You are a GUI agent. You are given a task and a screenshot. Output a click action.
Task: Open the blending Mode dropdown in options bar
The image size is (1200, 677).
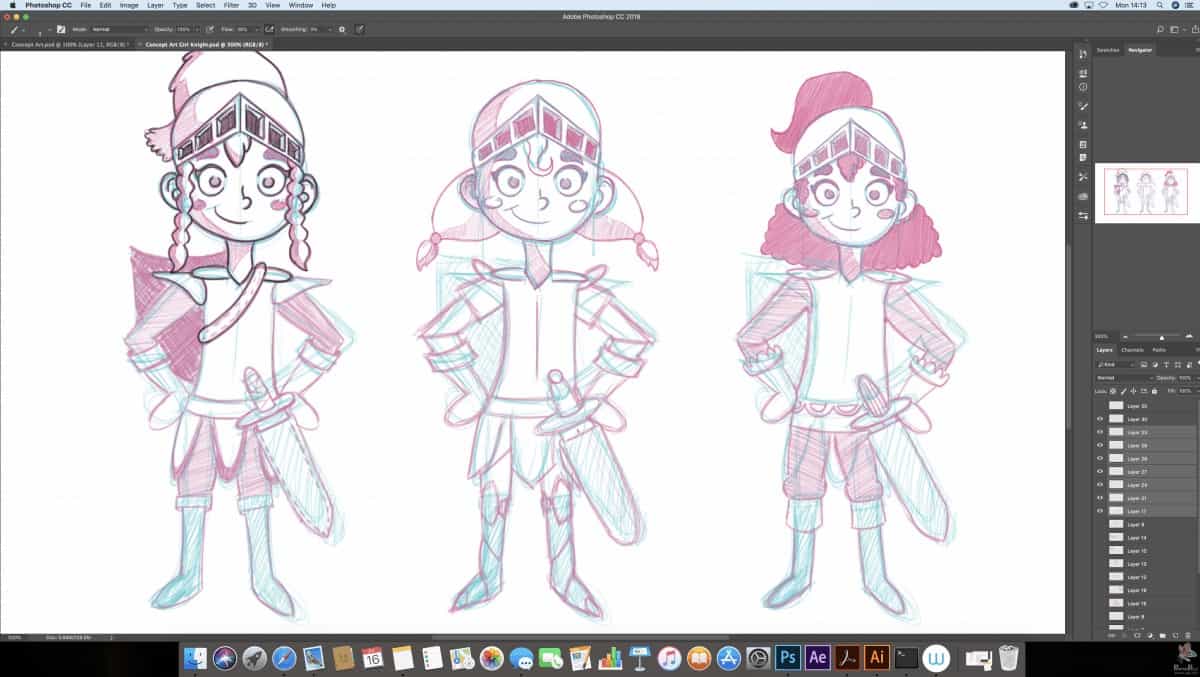pos(110,29)
